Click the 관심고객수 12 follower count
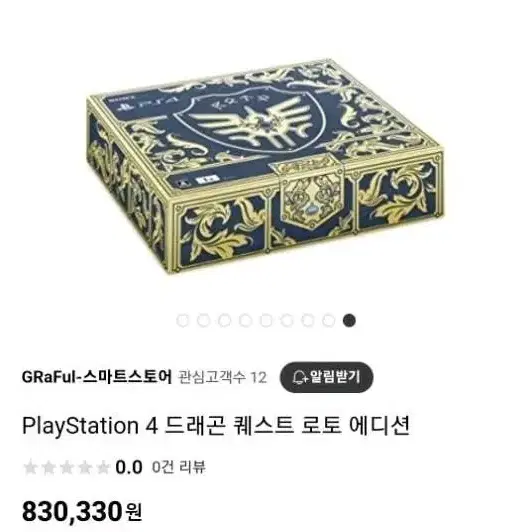The height and width of the screenshot is (532, 532). [x=222, y=377]
